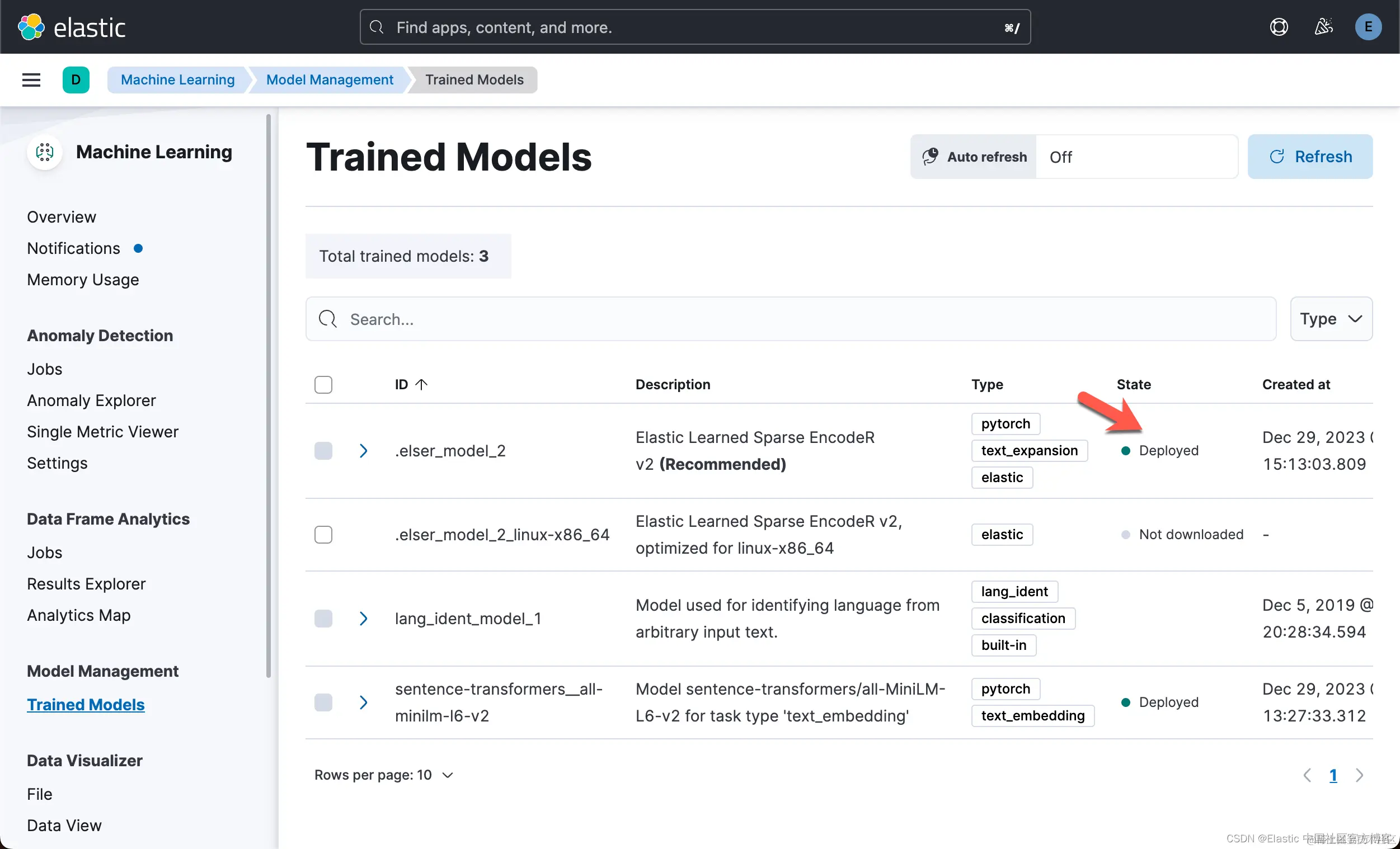This screenshot has height=849, width=1400.
Task: Open the Type filter dropdown
Action: tap(1331, 319)
